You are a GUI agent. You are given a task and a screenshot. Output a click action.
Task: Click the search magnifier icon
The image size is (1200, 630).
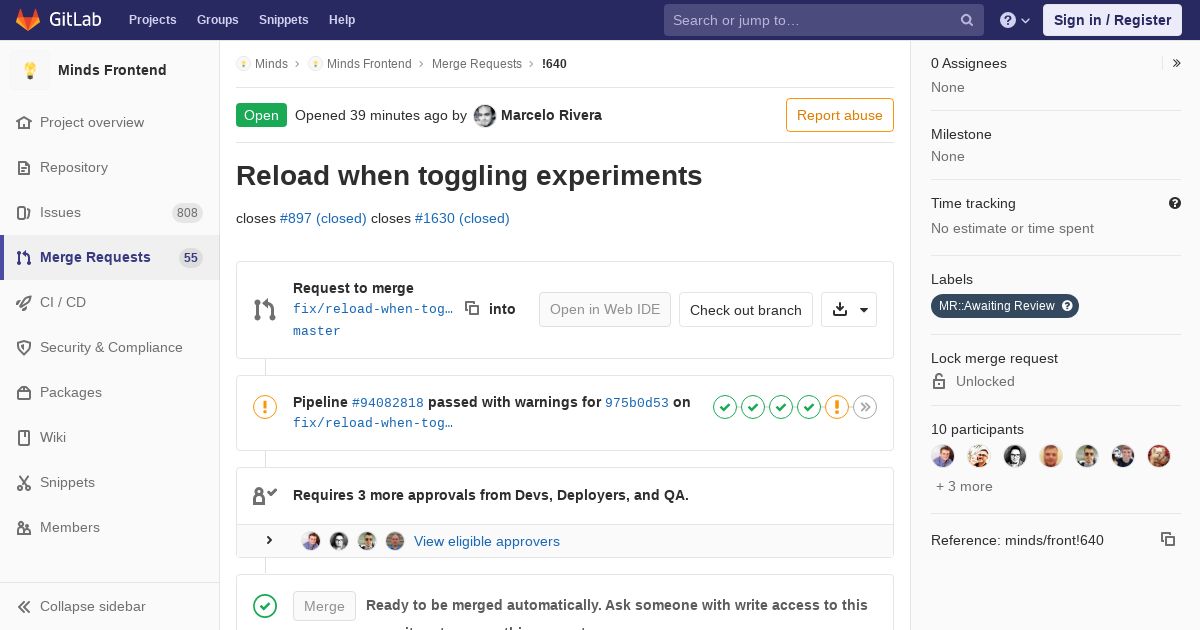(x=967, y=20)
